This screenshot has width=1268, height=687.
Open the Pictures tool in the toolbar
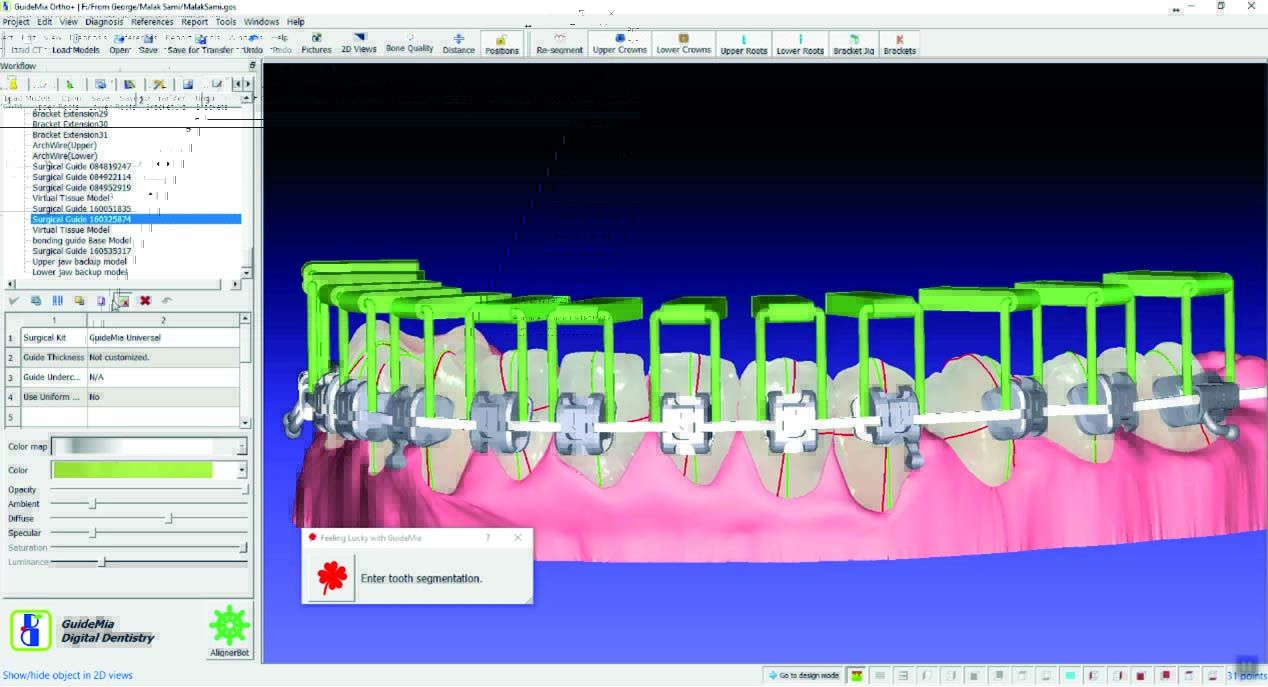point(316,44)
